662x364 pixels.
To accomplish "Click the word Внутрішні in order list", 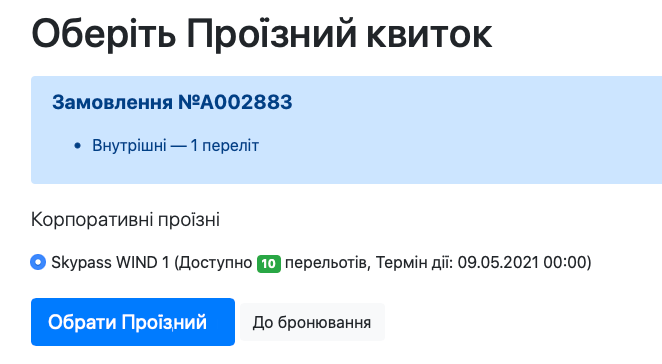I will click(x=129, y=146).
